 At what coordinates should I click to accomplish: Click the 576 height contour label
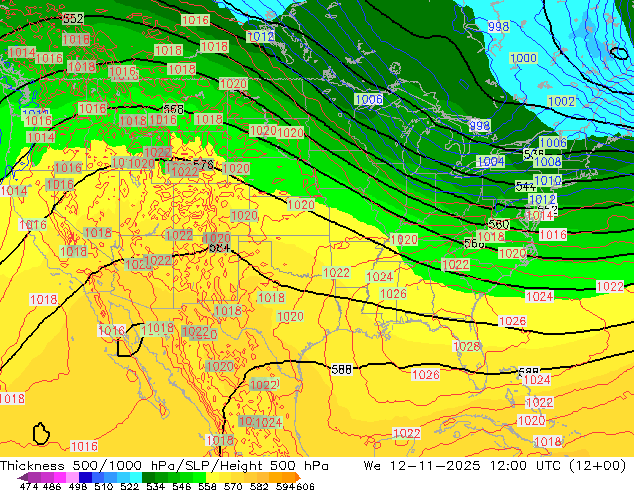pyautogui.click(x=203, y=165)
